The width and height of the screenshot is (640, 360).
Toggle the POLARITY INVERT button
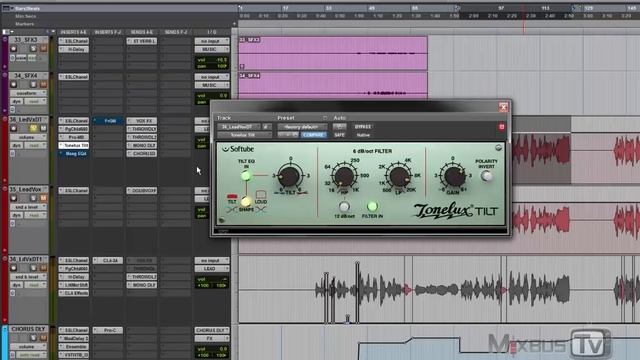coord(486,176)
